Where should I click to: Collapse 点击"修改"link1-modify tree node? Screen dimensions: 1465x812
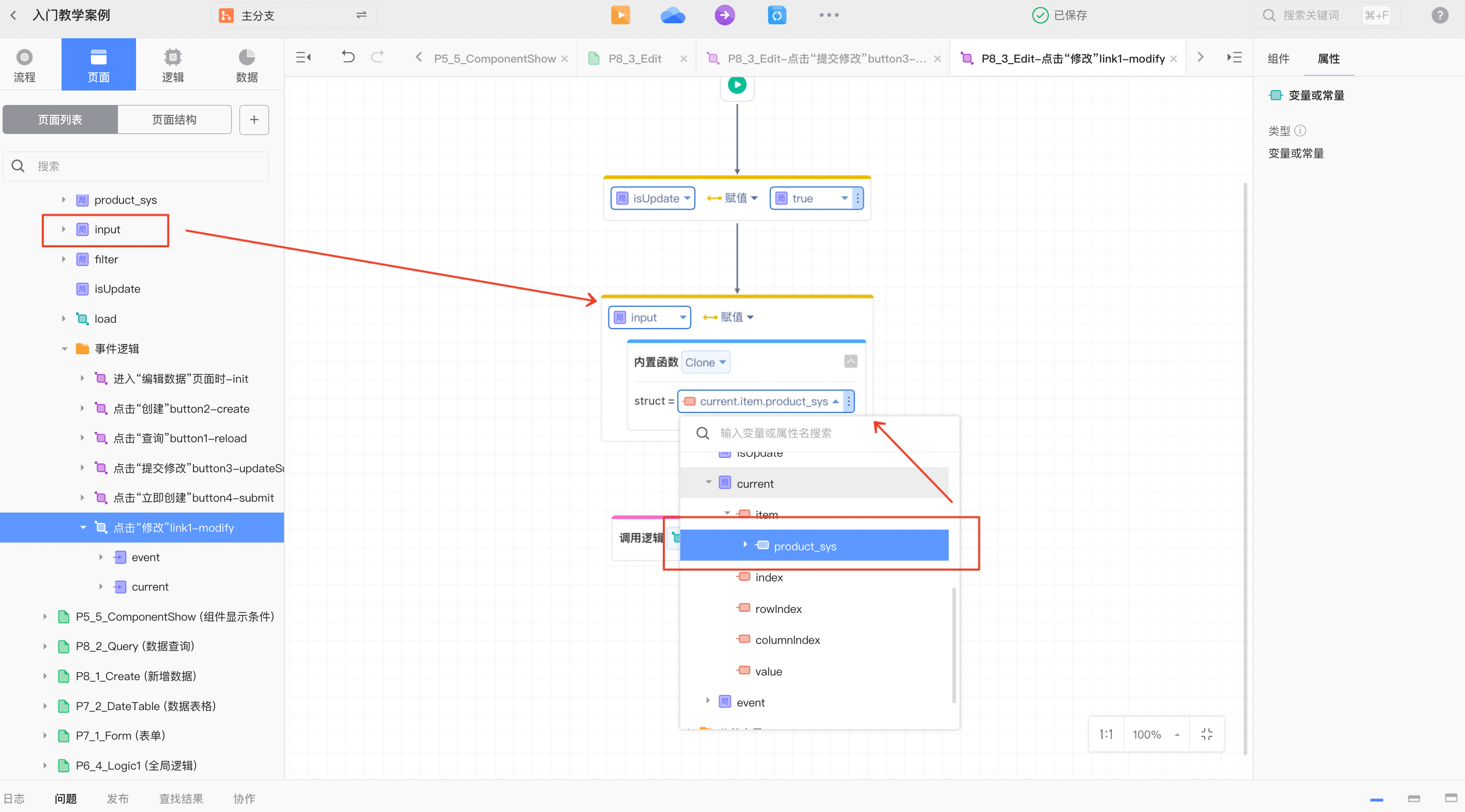pos(84,528)
